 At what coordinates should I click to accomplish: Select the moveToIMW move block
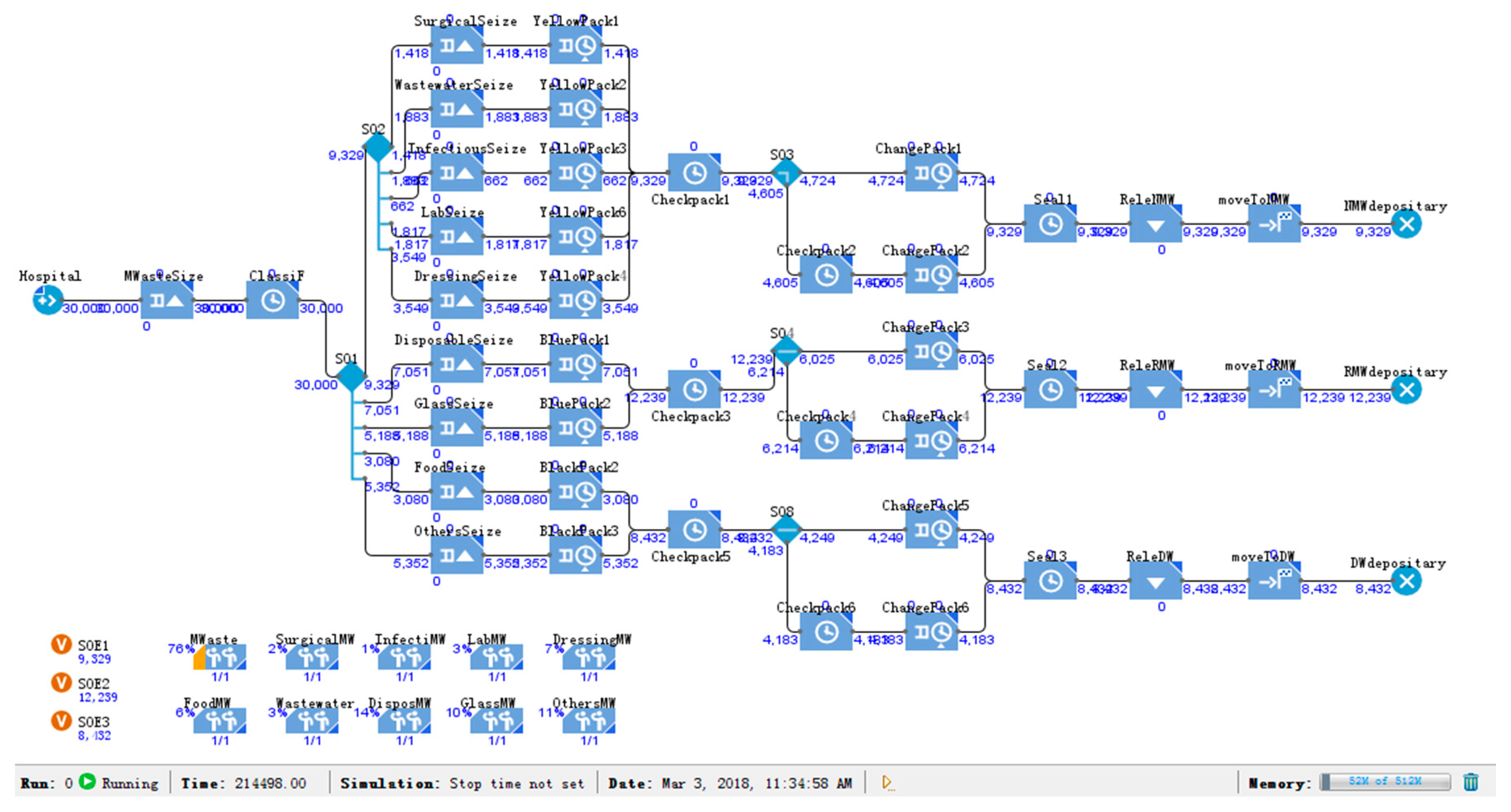click(x=1274, y=224)
